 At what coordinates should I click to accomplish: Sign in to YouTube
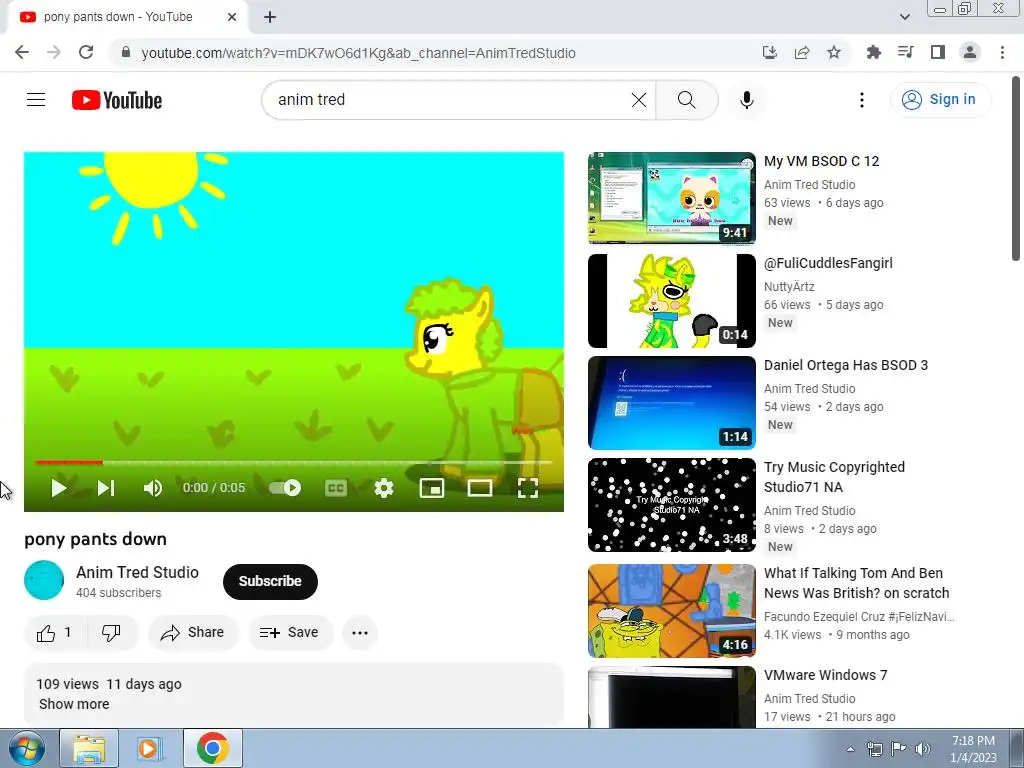[x=940, y=99]
